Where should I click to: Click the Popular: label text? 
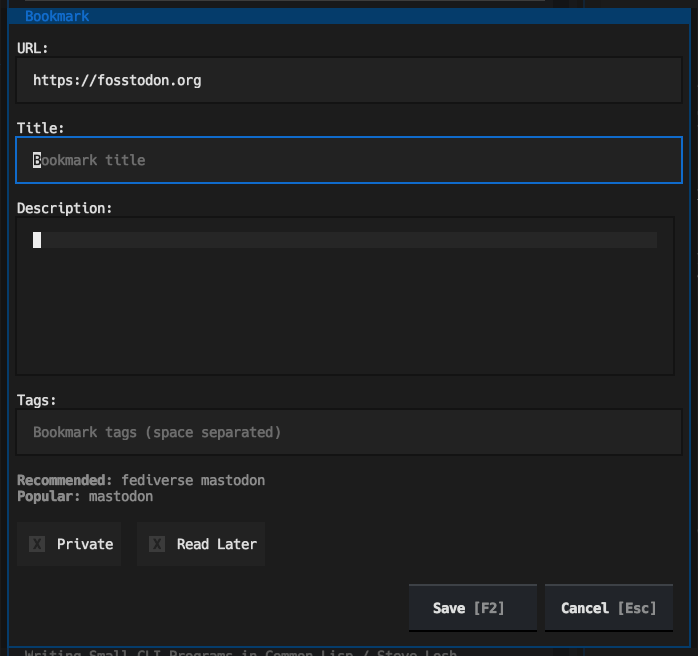coord(49,496)
